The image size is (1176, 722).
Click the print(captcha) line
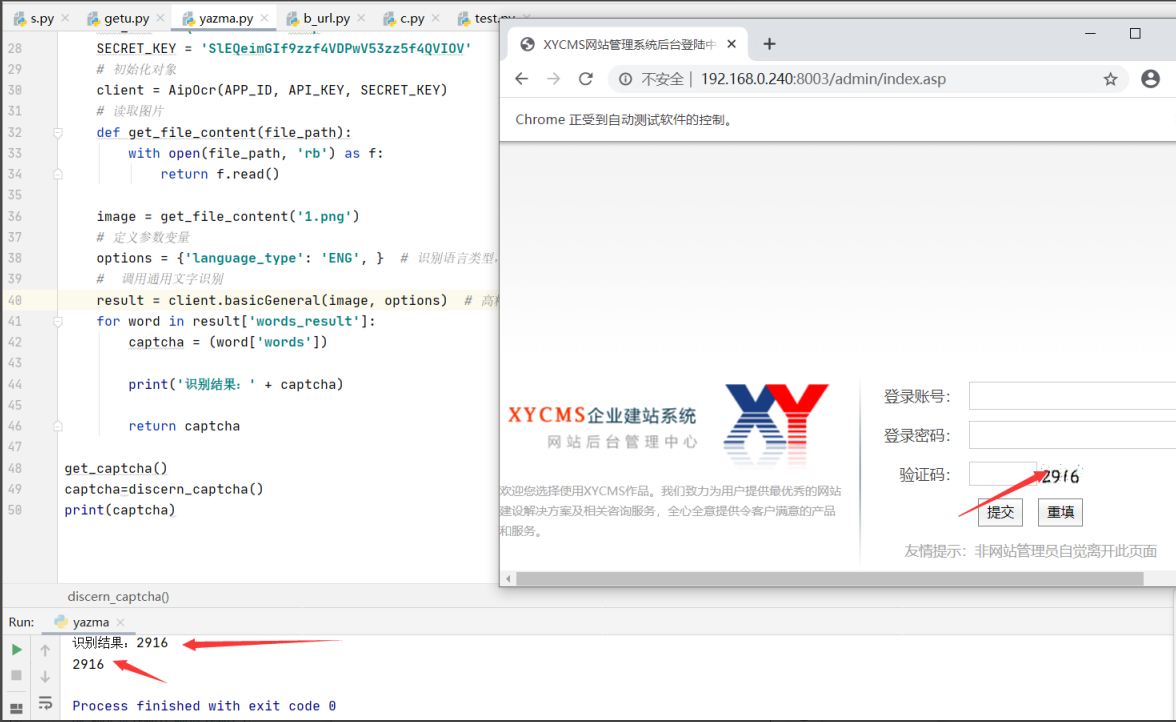point(120,510)
